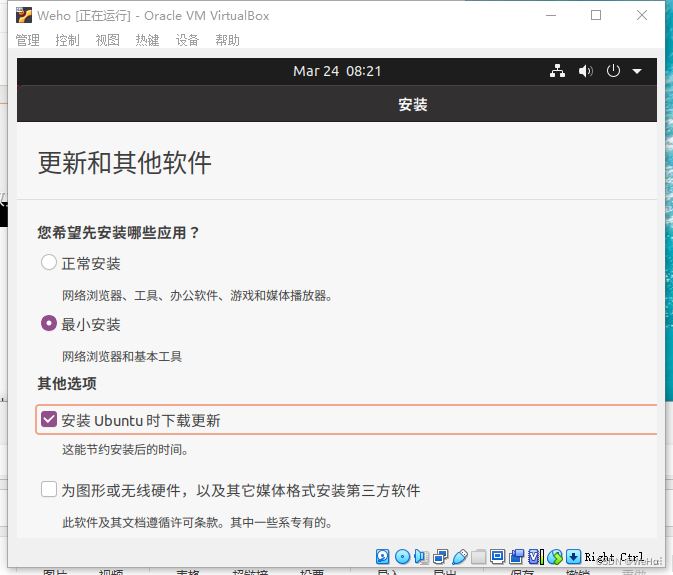Click the optical disc icon in status bar
The width and height of the screenshot is (673, 575).
coord(402,557)
